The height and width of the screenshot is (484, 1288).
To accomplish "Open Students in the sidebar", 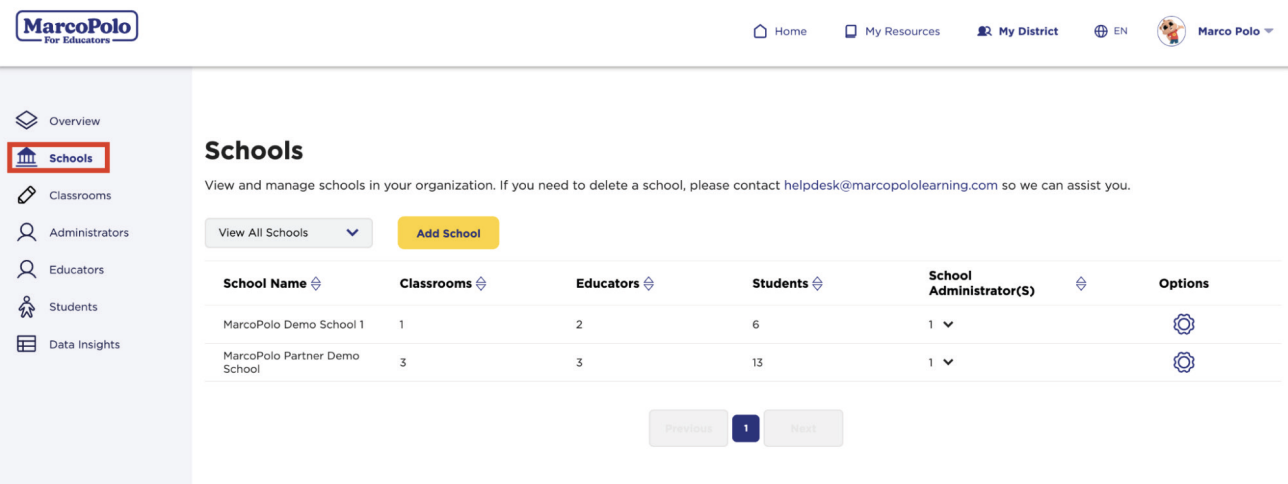I will [x=73, y=307].
